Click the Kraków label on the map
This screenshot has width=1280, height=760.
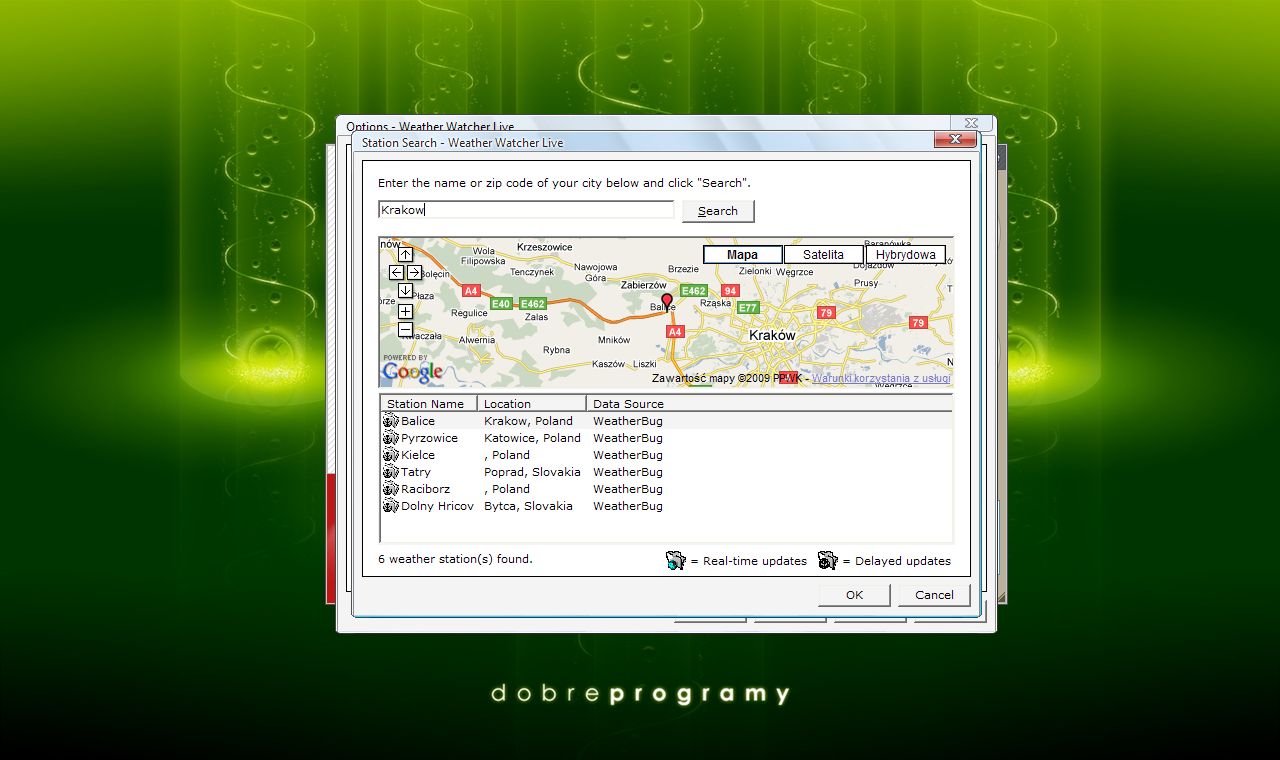[x=772, y=336]
